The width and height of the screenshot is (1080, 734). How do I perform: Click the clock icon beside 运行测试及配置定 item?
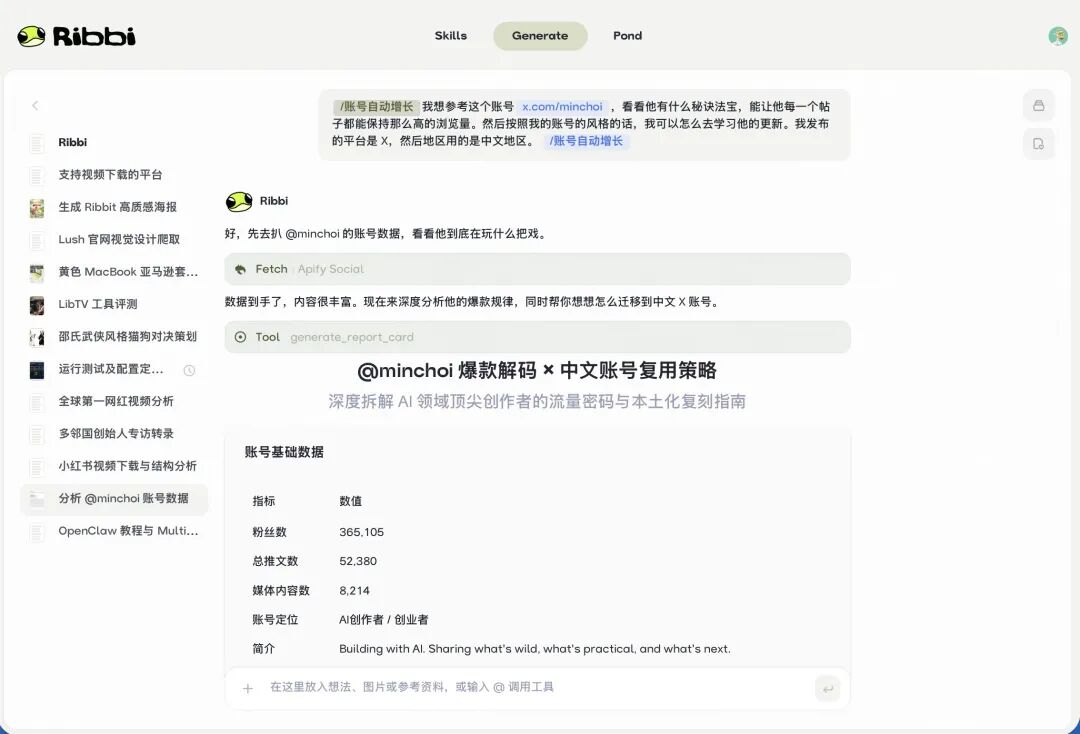click(x=189, y=370)
